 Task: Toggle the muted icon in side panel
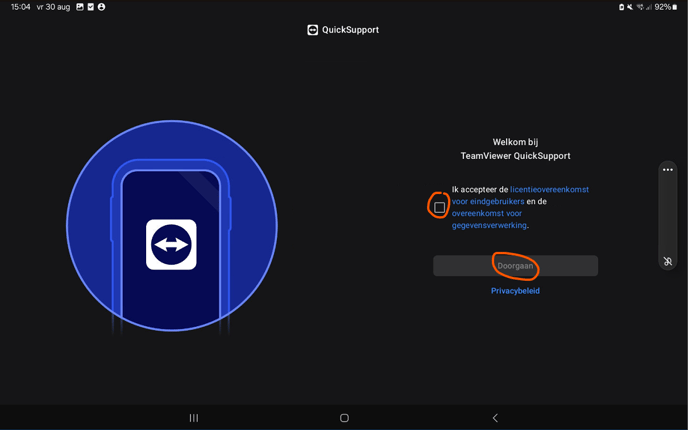pos(667,261)
